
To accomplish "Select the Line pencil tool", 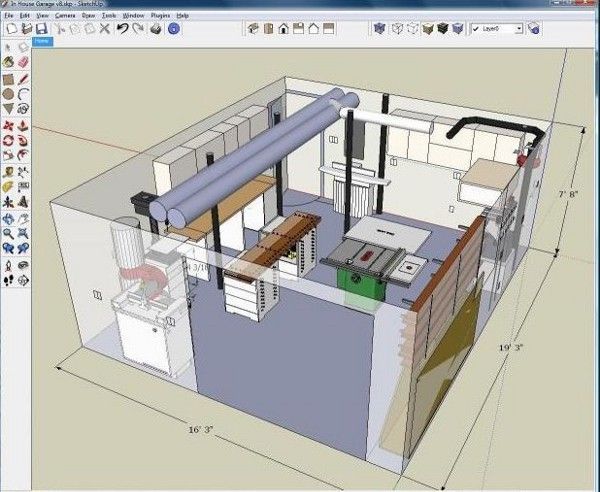I will [23, 80].
